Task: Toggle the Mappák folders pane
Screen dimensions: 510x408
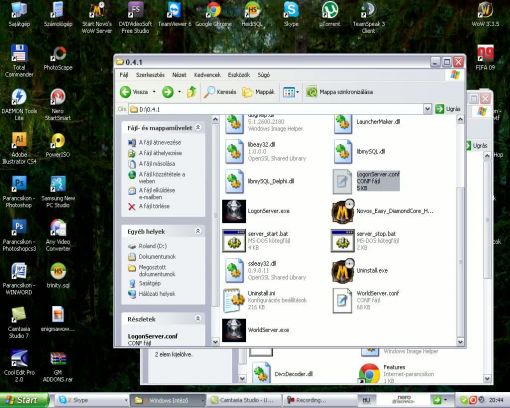Action: click(x=258, y=92)
